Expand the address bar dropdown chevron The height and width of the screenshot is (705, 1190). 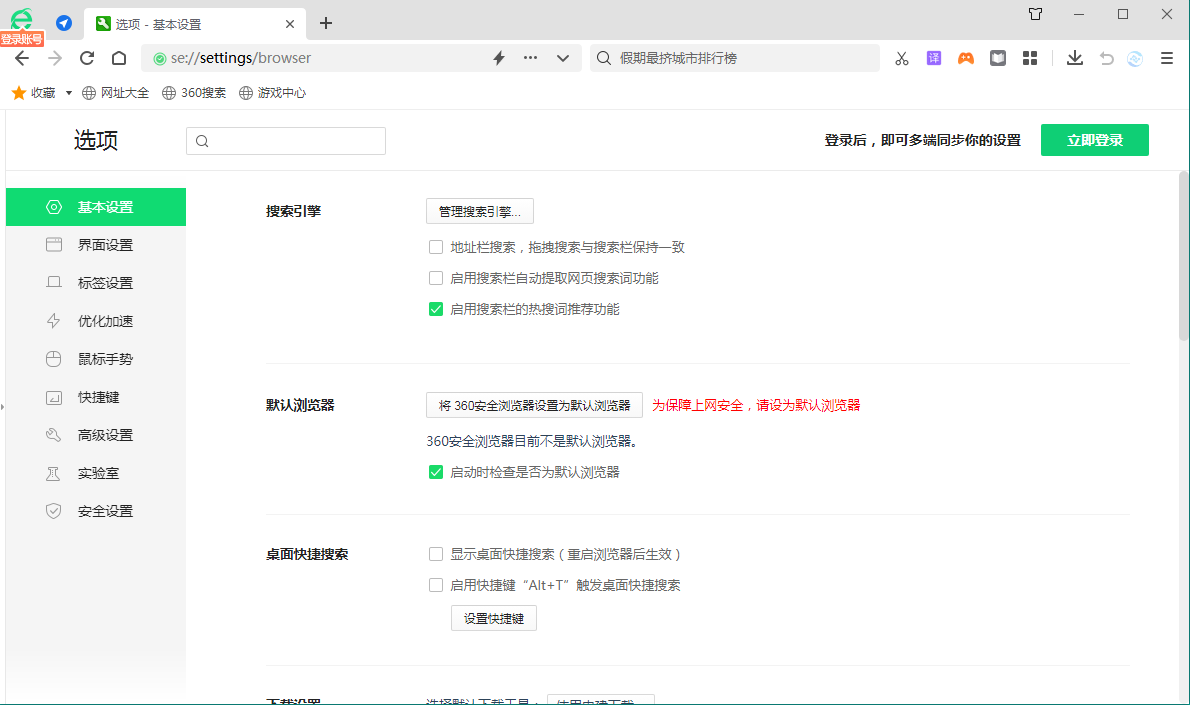(563, 58)
